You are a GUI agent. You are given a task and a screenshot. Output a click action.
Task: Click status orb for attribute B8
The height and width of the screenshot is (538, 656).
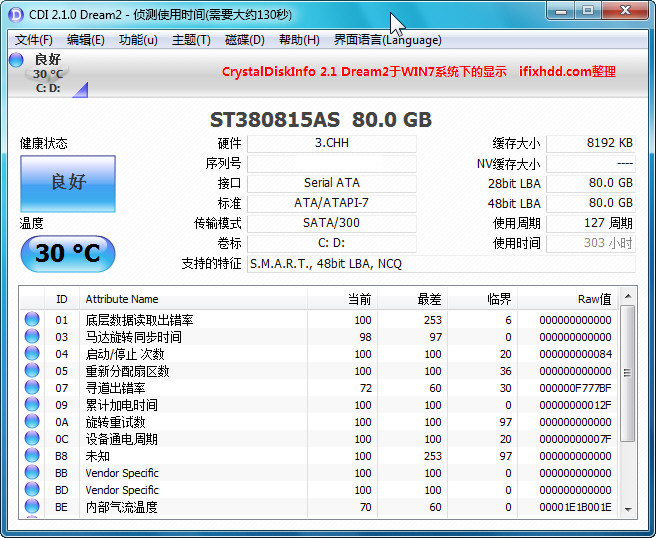32,456
